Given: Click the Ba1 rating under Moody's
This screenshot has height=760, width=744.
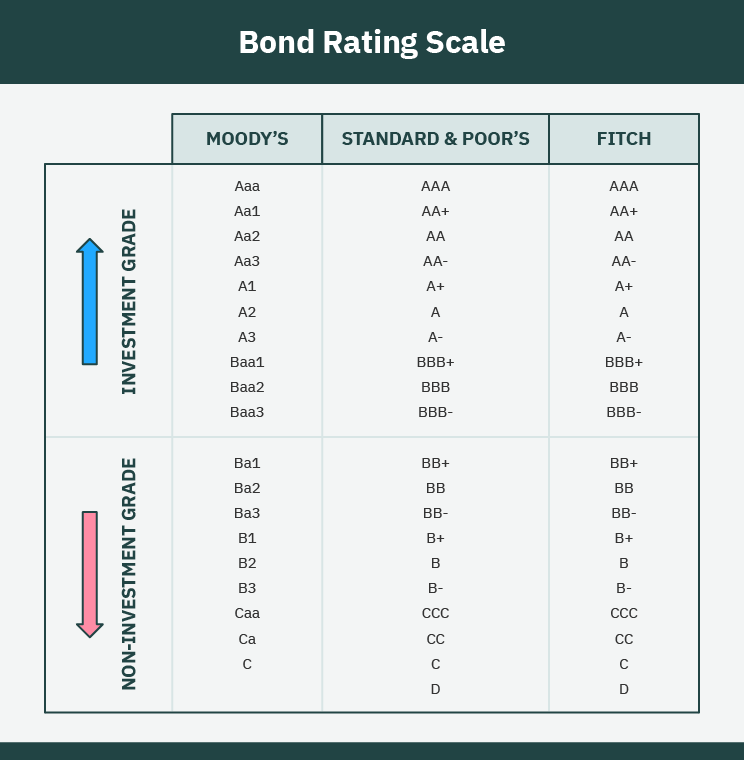Looking at the screenshot, I should pos(247,463).
